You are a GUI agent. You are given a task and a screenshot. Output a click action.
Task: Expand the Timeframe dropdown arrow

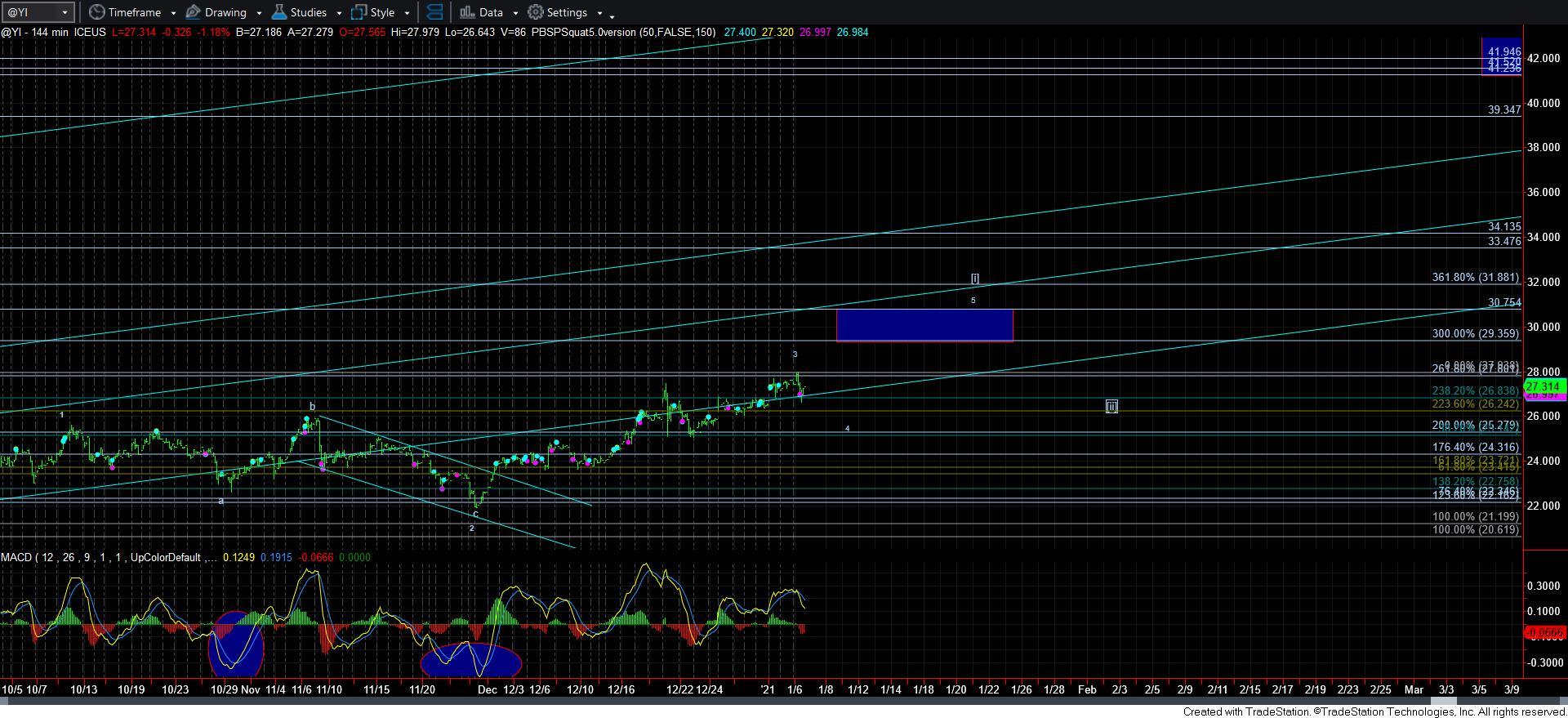173,13
